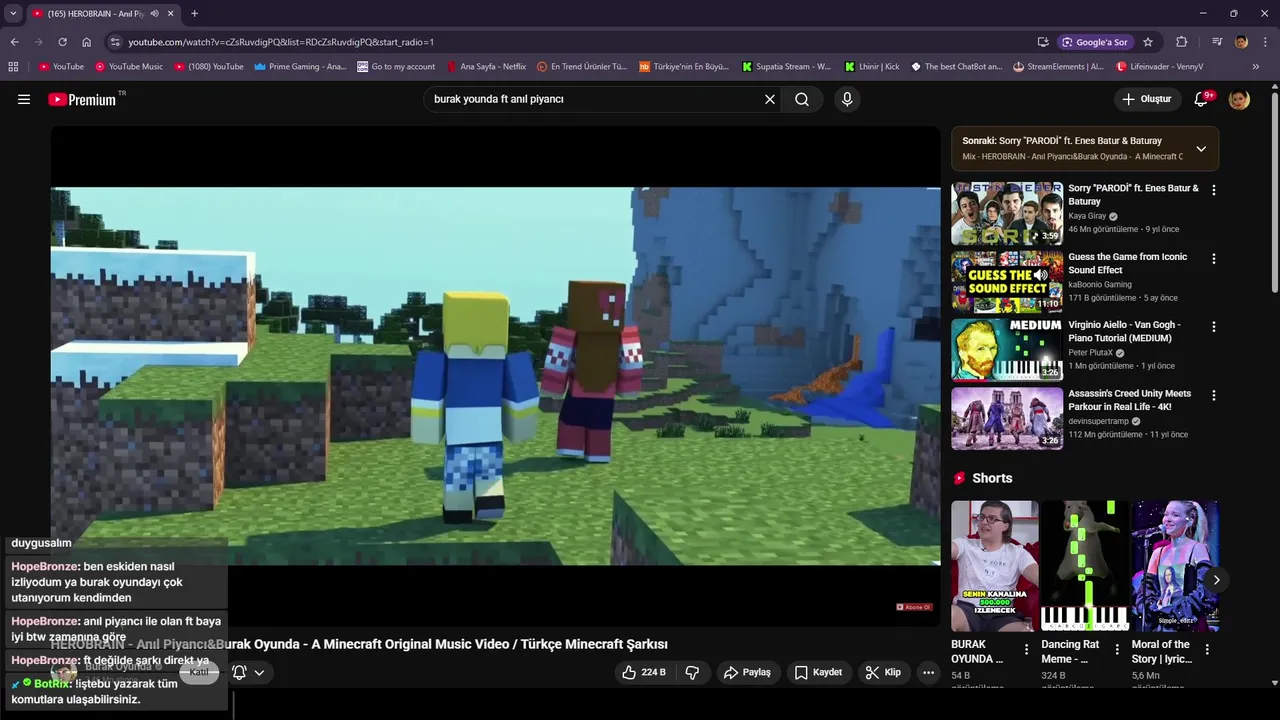Click the kaBoonio Gaming channel name
The image size is (1280, 720).
click(x=1100, y=284)
